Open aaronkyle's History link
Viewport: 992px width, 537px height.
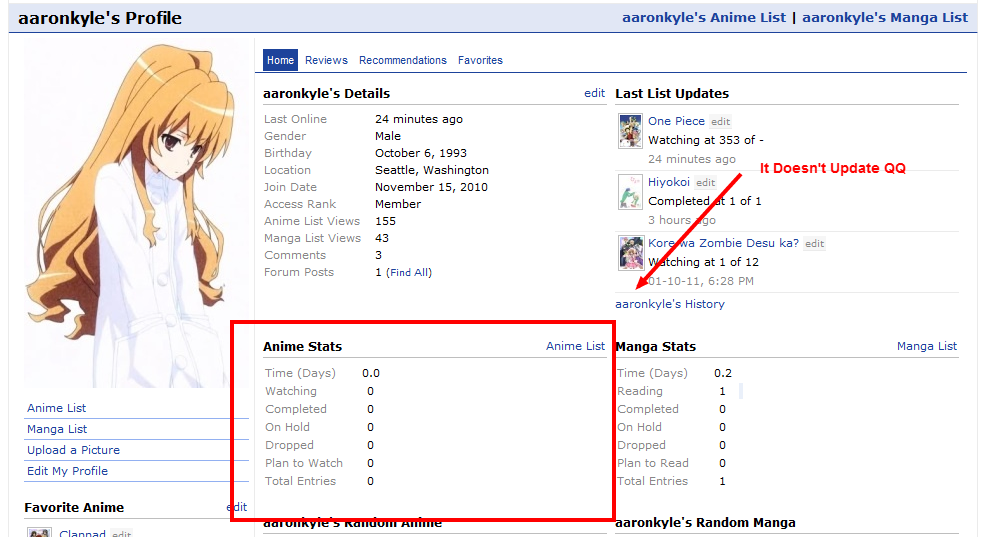tap(670, 304)
